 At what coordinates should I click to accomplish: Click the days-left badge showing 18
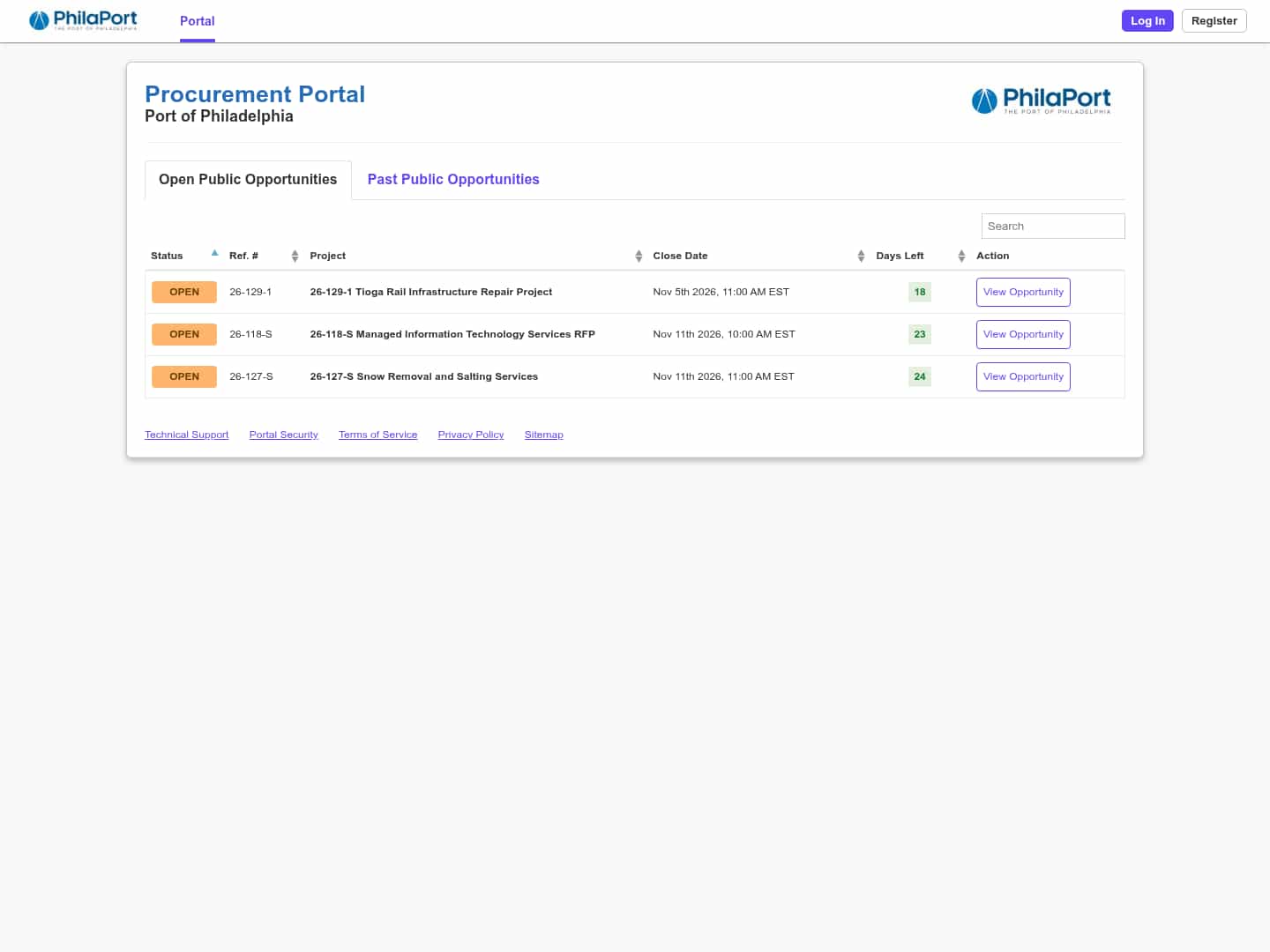coord(920,292)
